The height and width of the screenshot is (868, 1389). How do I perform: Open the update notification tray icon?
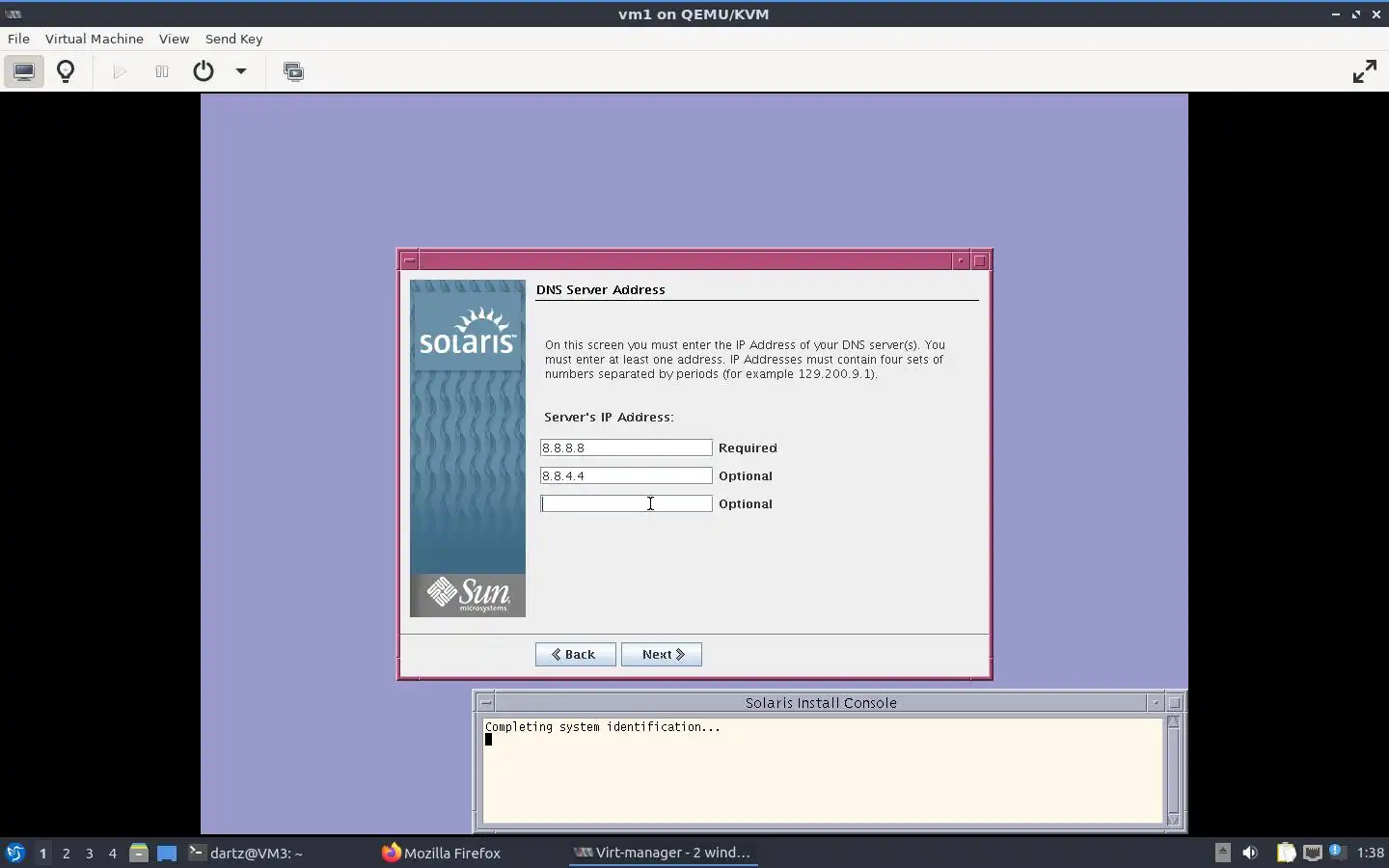1337,852
